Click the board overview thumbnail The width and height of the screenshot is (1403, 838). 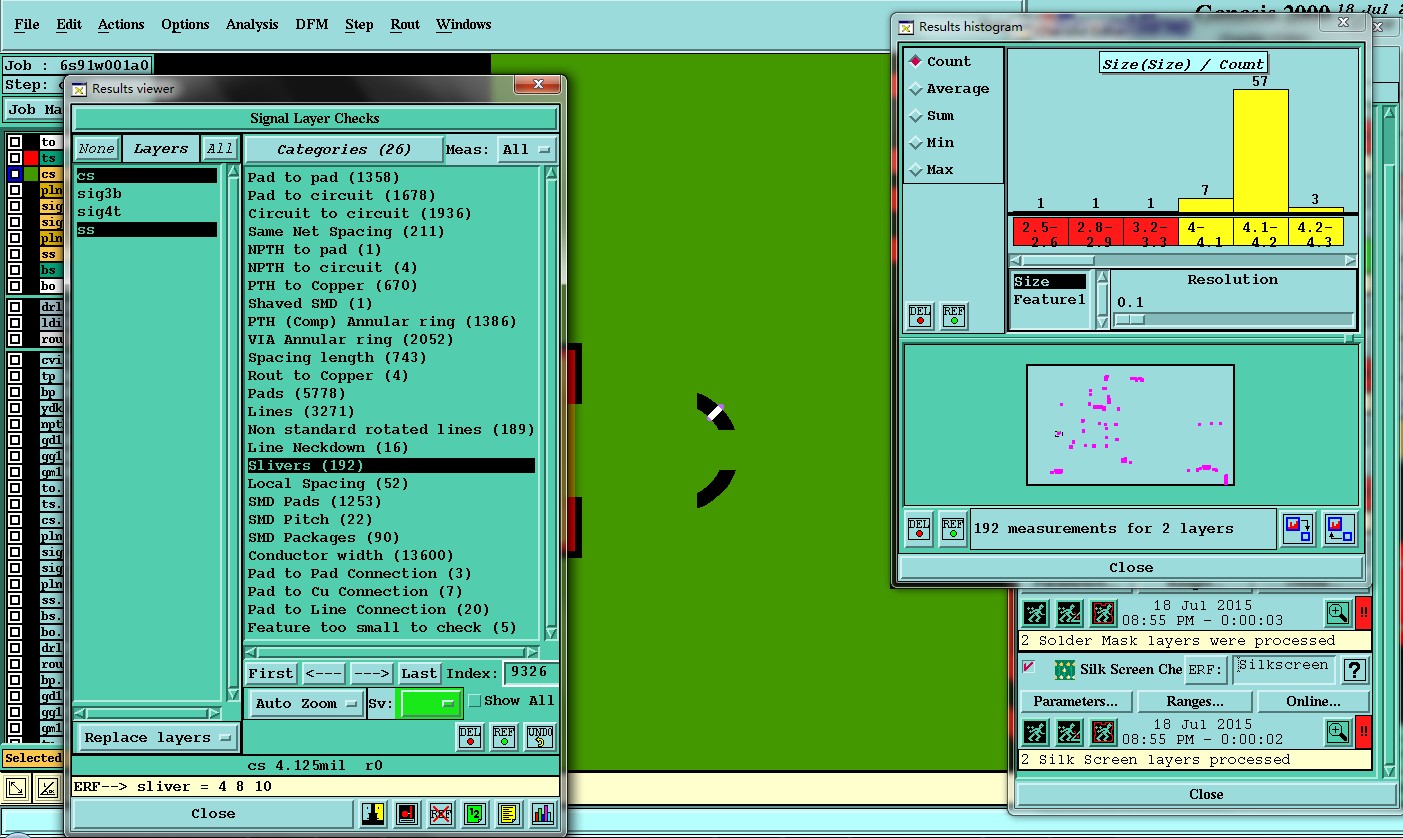pyautogui.click(x=1130, y=425)
